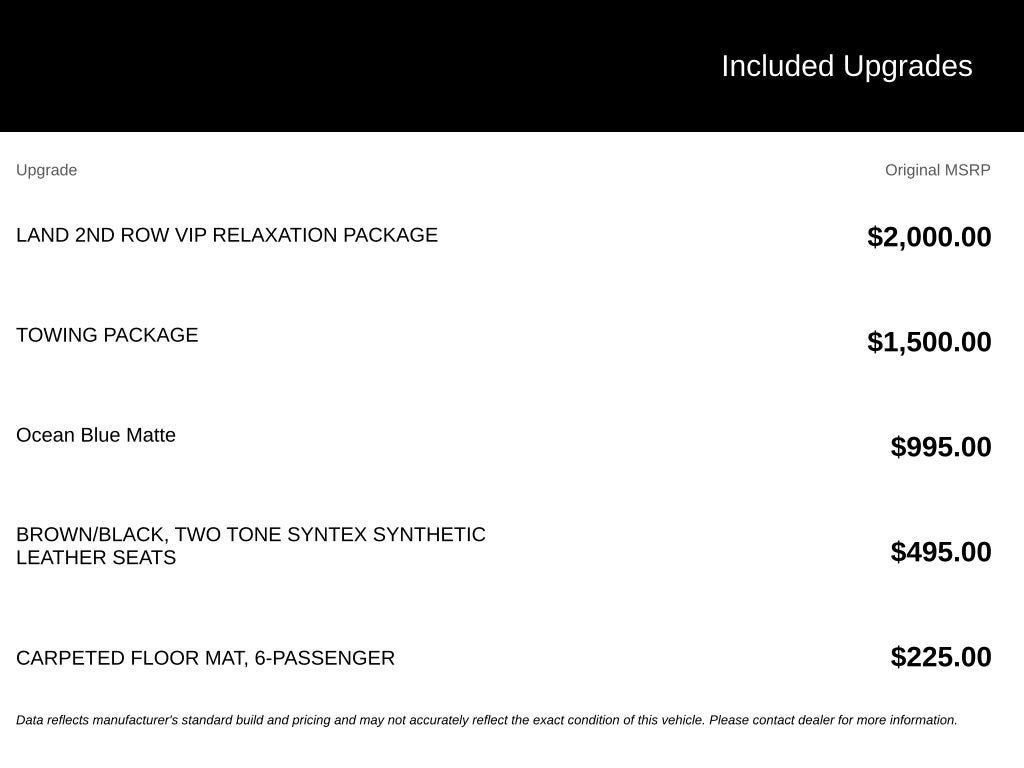Screen dimensions: 1024x768
Task: Select the Original MSRP column header
Action: point(937,170)
